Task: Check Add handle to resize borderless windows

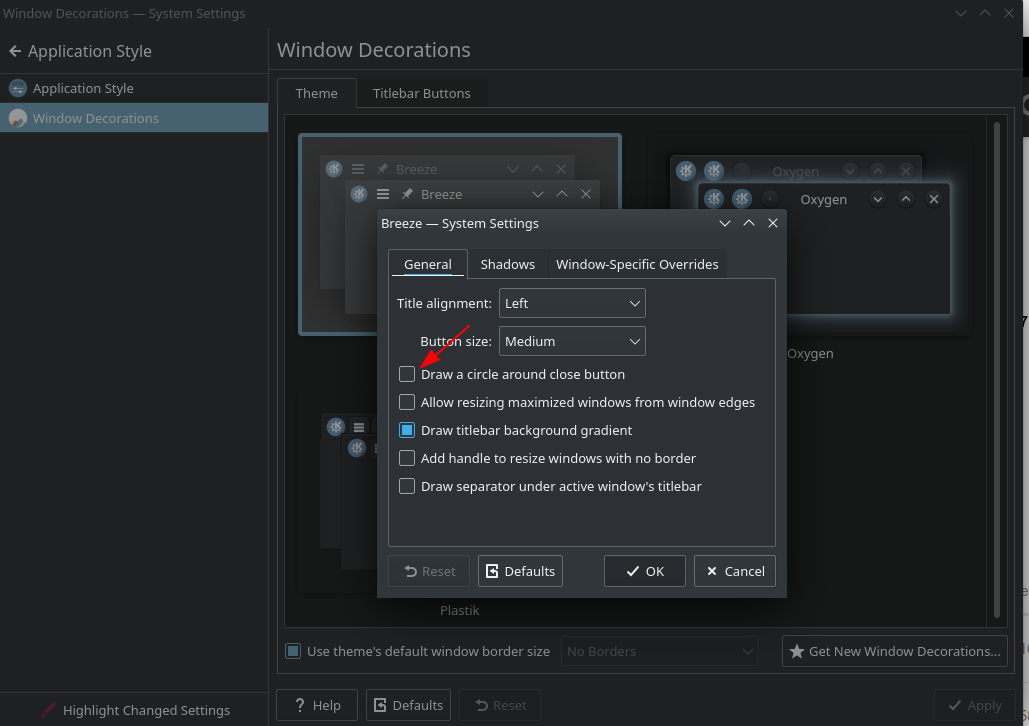Action: pos(407,458)
